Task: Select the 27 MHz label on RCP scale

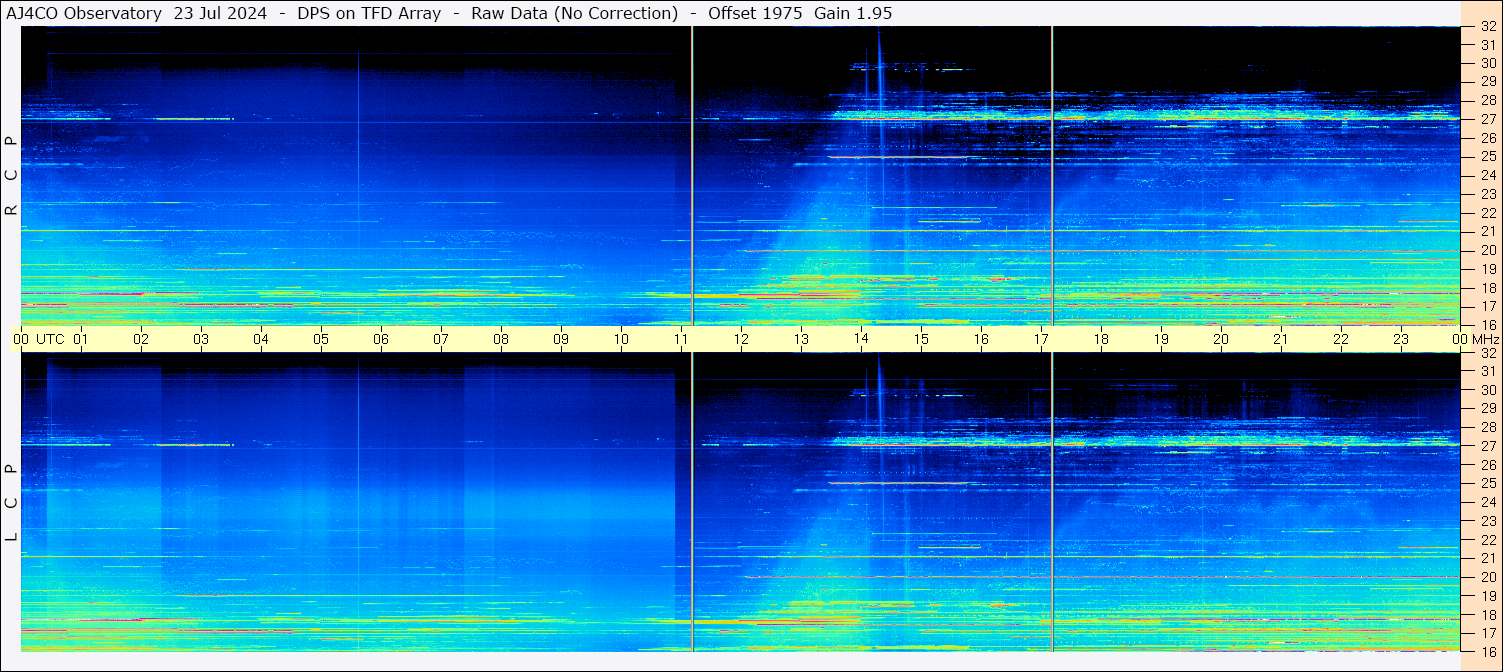Action: 1487,119
